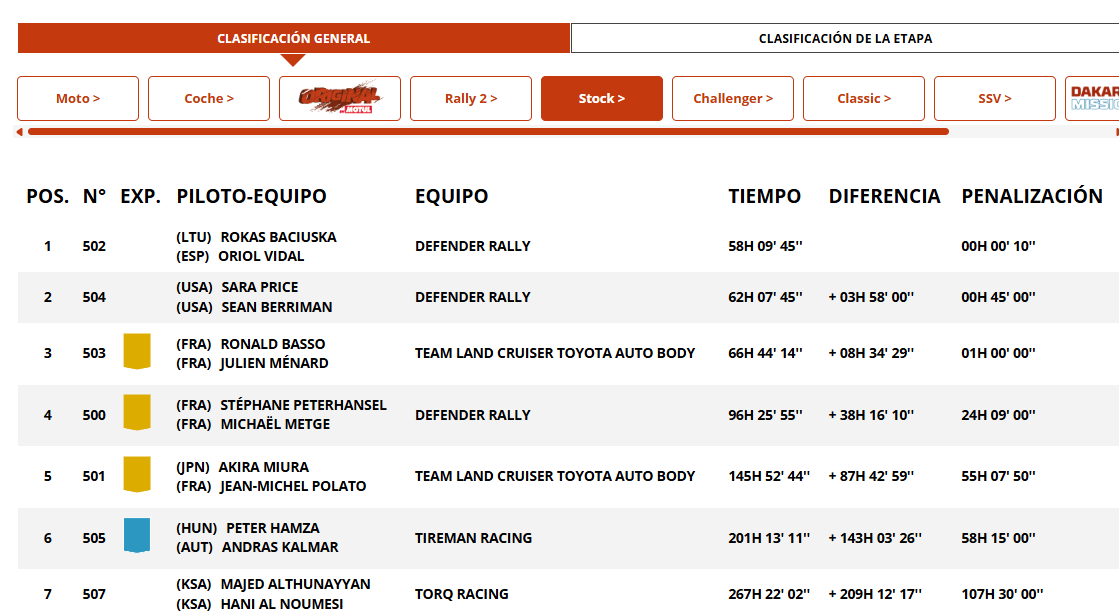Image resolution: width=1119 pixels, height=614 pixels.
Task: Click the EQUIPO column header
Action: [452, 196]
